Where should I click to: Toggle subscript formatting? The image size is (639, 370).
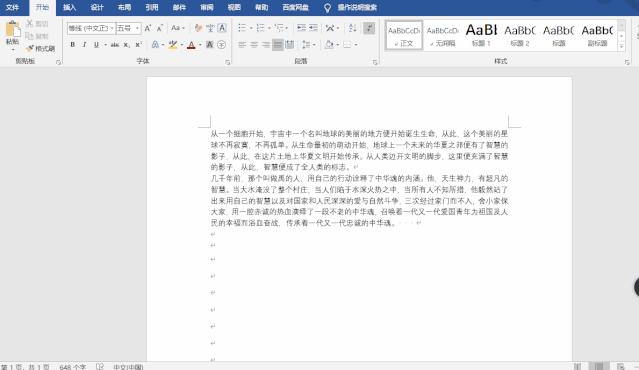click(127, 44)
